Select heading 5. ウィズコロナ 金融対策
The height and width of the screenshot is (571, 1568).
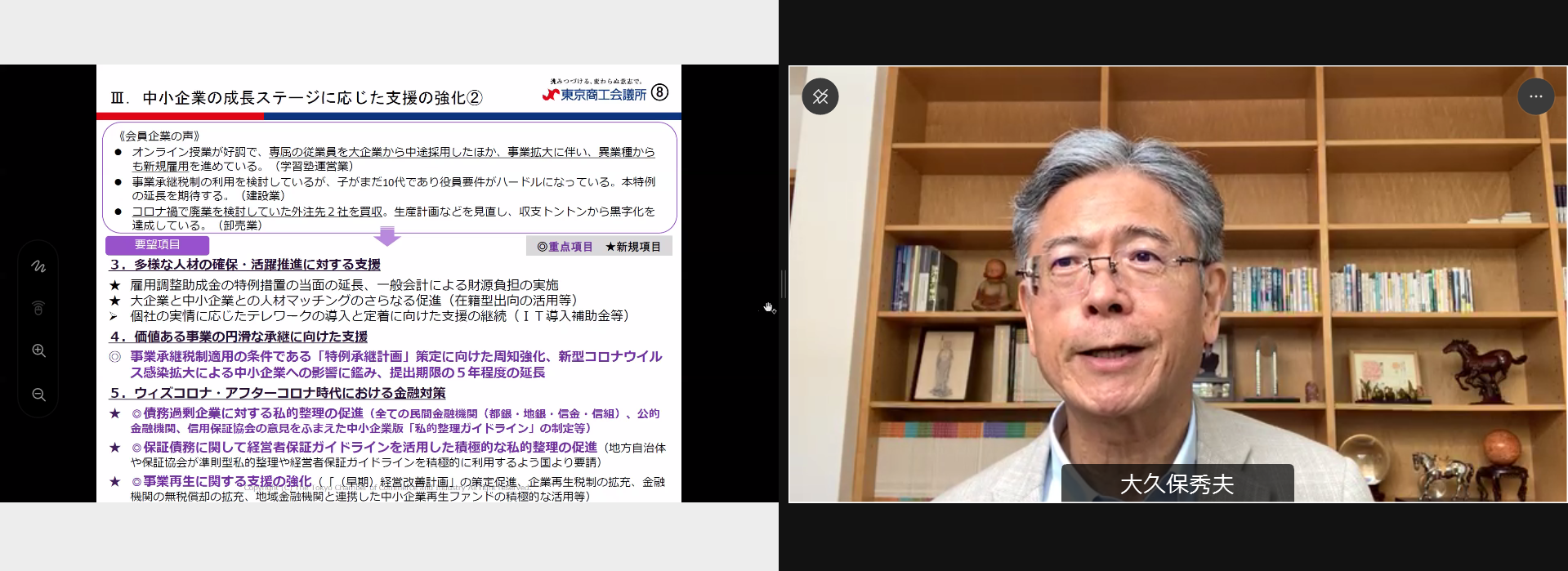[x=278, y=393]
